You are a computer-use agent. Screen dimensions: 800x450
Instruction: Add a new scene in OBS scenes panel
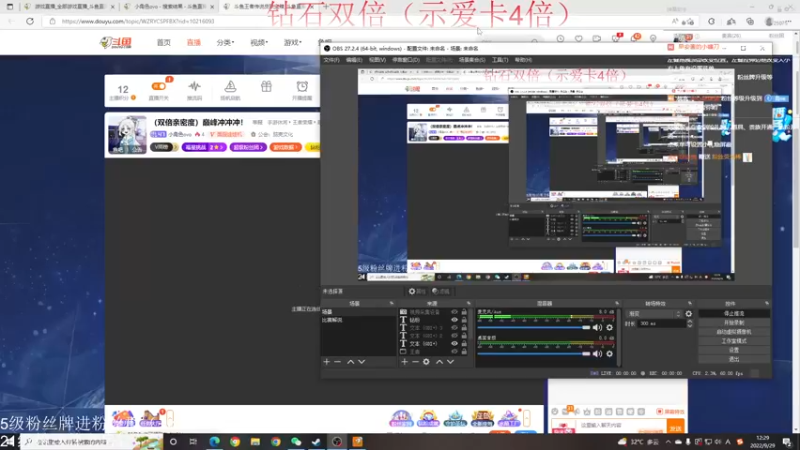pyautogui.click(x=327, y=362)
